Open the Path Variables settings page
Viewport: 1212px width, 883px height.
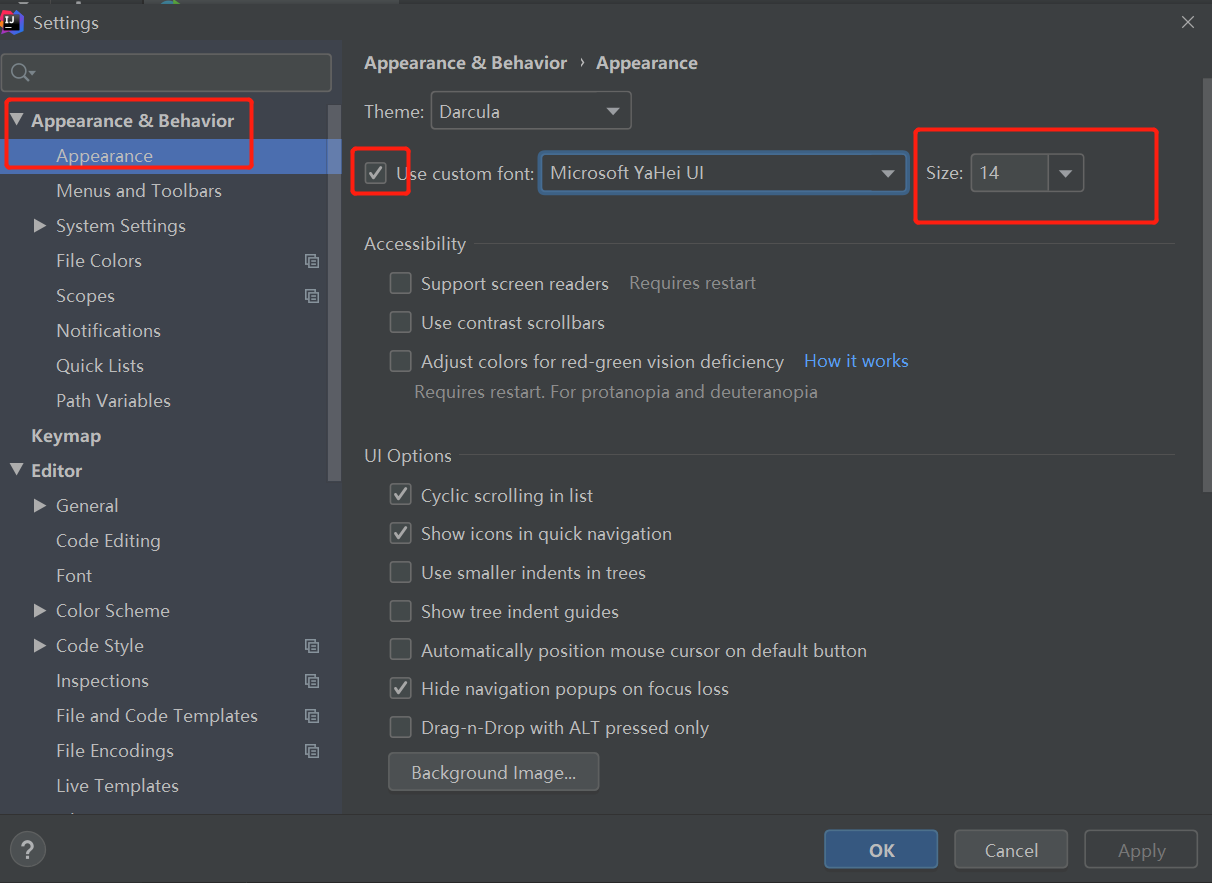pos(113,401)
